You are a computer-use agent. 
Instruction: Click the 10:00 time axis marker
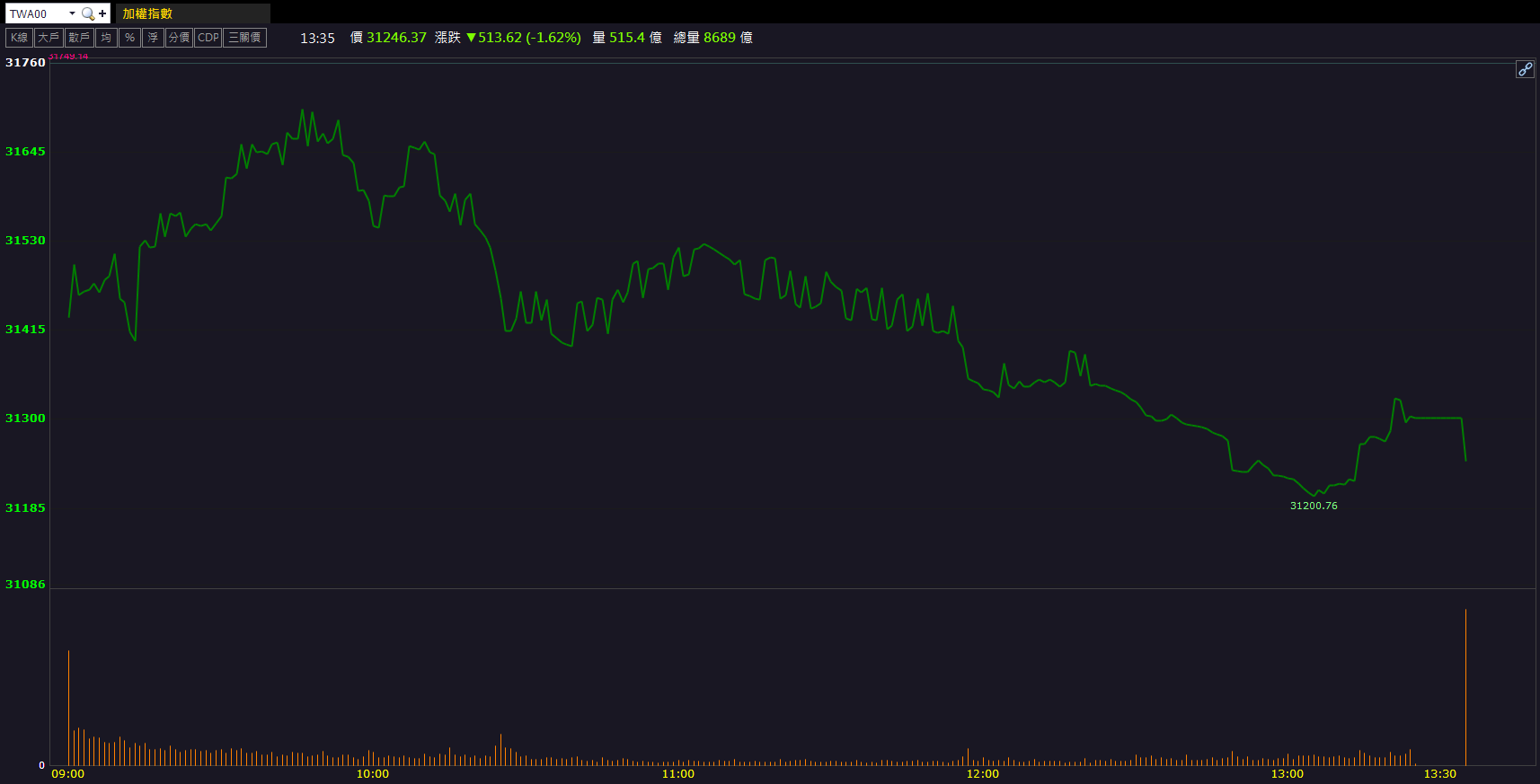(373, 774)
